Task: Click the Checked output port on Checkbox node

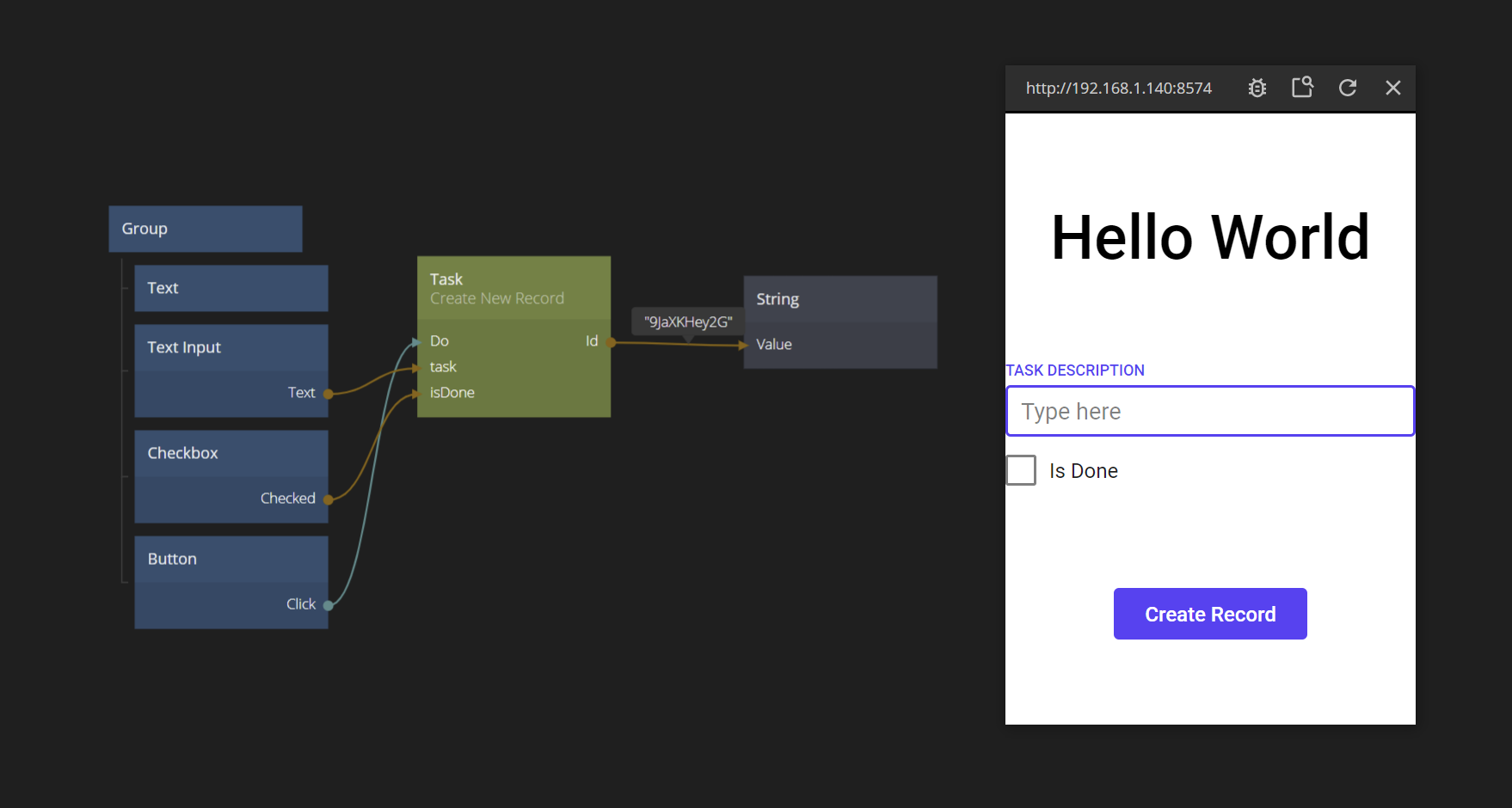Action: click(x=328, y=499)
